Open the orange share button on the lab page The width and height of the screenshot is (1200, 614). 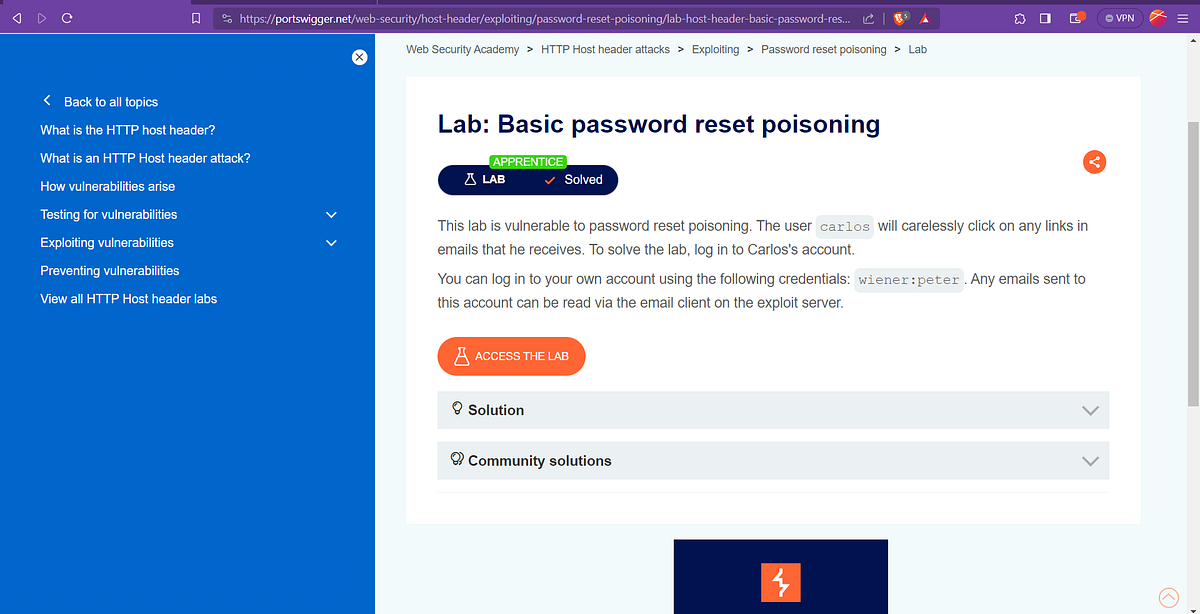click(x=1094, y=161)
